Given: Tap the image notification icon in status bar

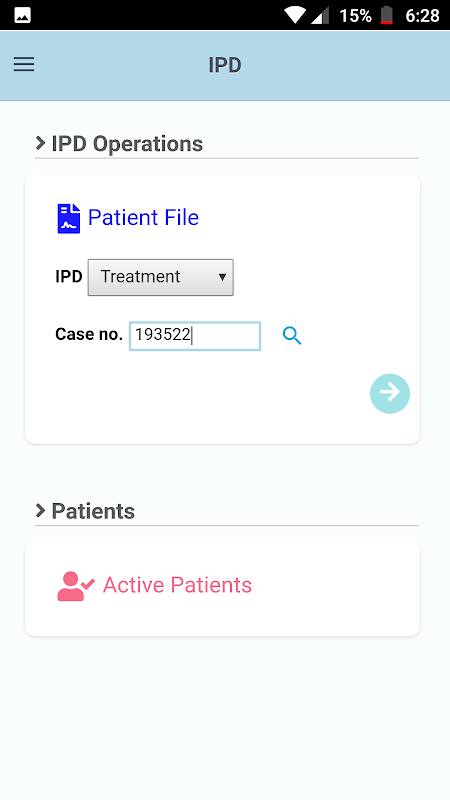Looking at the screenshot, I should point(22,15).
